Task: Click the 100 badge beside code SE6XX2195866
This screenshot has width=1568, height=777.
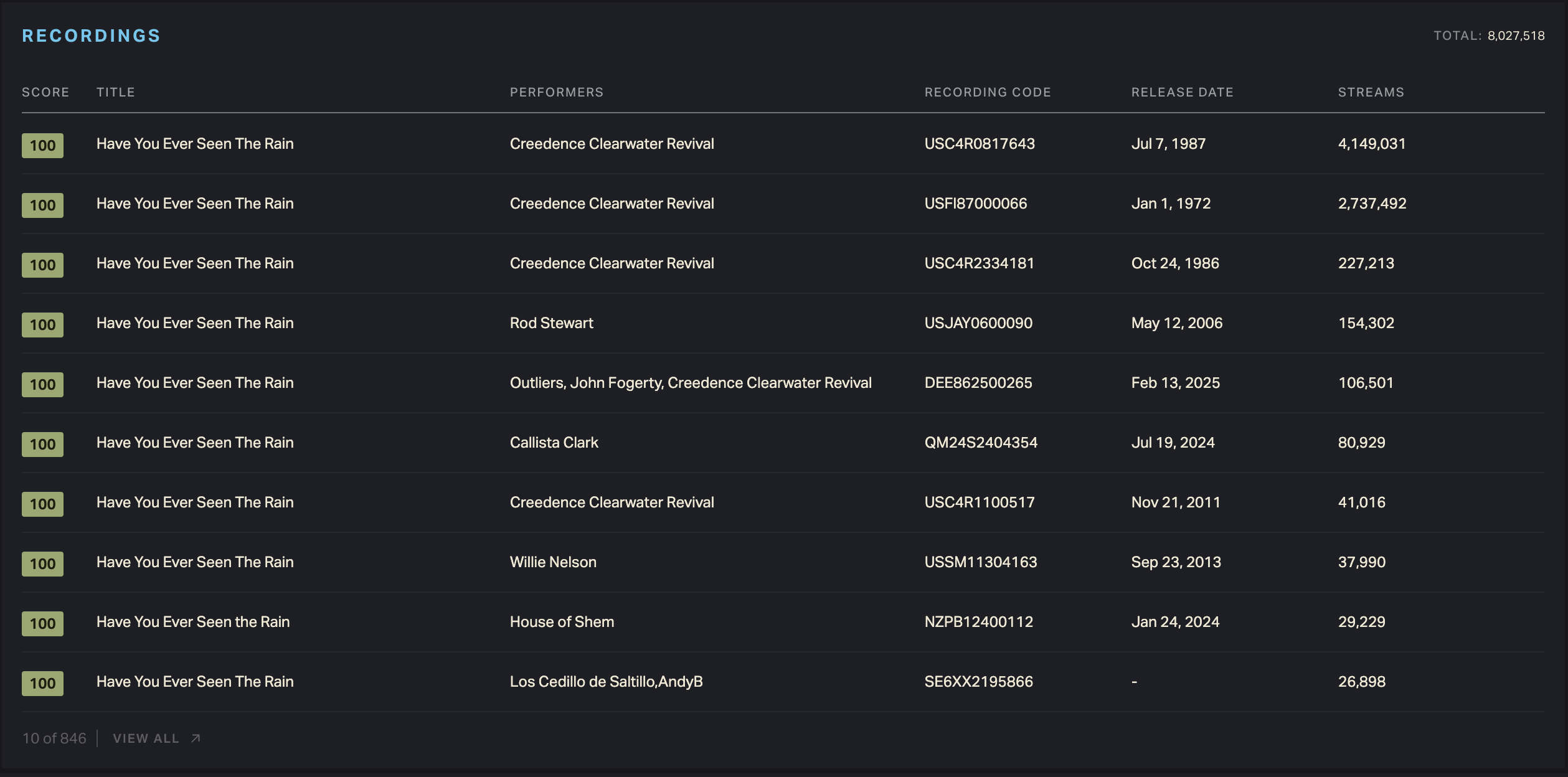Action: pyautogui.click(x=42, y=684)
